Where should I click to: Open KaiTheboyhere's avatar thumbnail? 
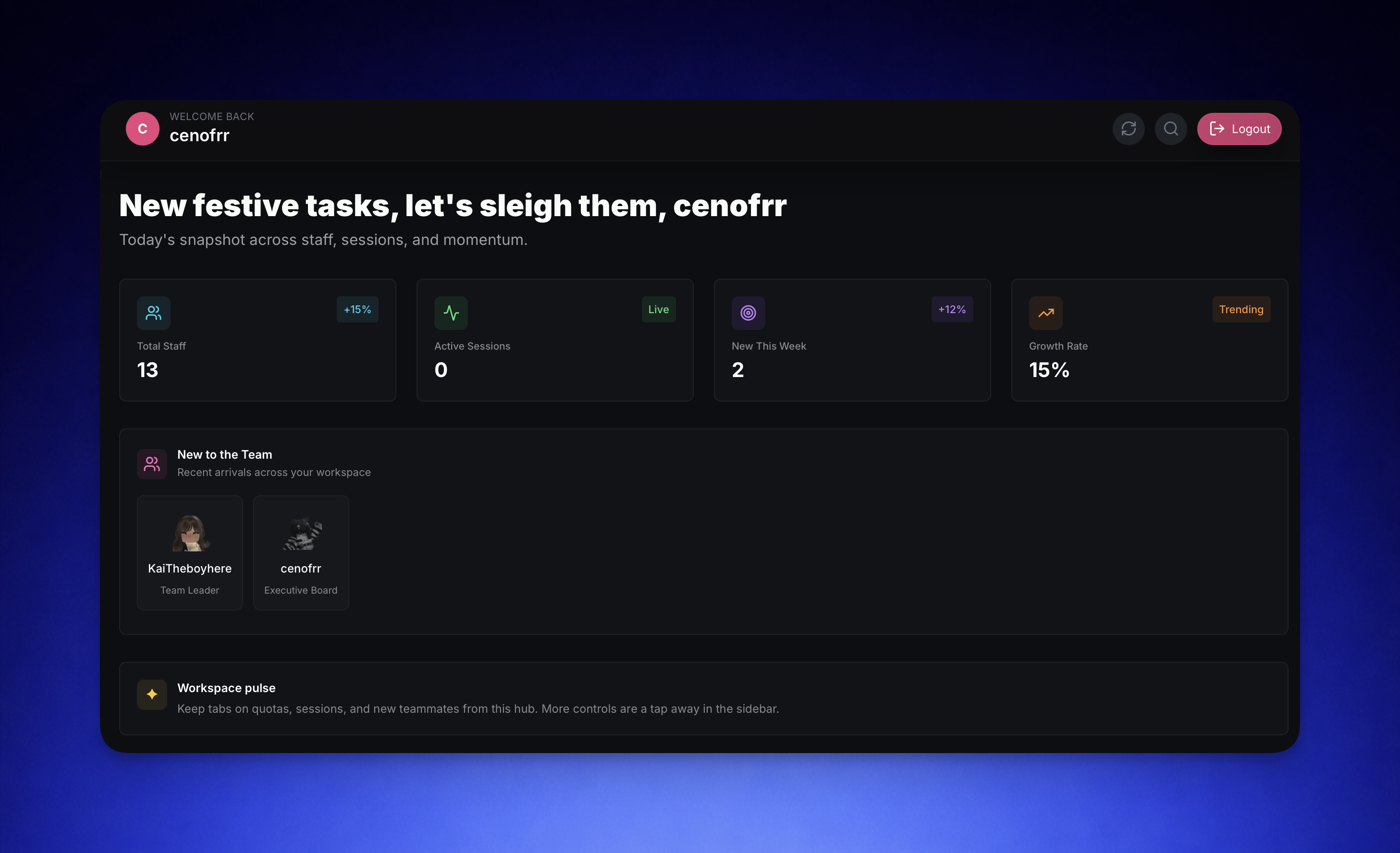pos(190,533)
